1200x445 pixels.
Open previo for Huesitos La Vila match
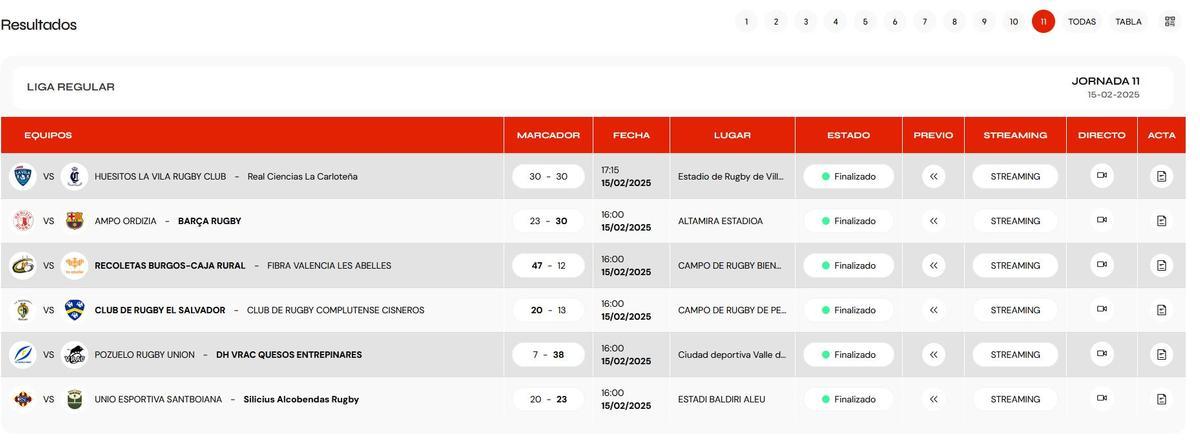pos(934,176)
